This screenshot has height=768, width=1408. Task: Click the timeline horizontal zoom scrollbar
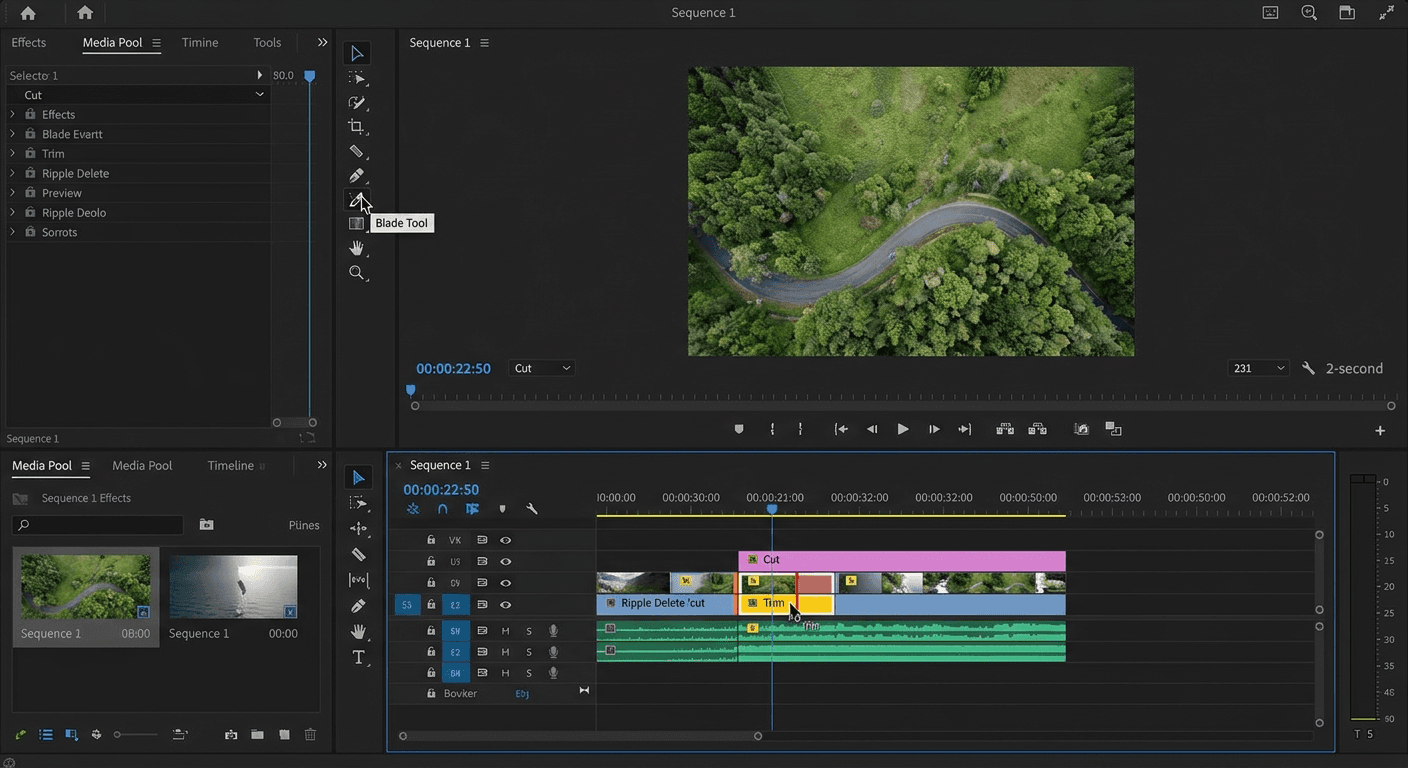click(x=580, y=736)
